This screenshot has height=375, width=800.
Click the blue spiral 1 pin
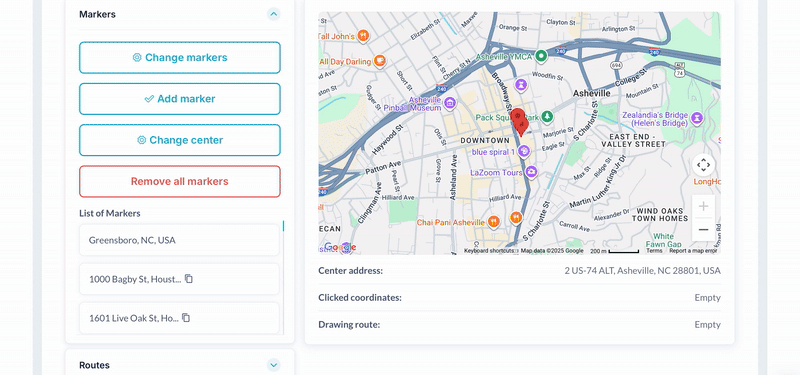(523, 151)
